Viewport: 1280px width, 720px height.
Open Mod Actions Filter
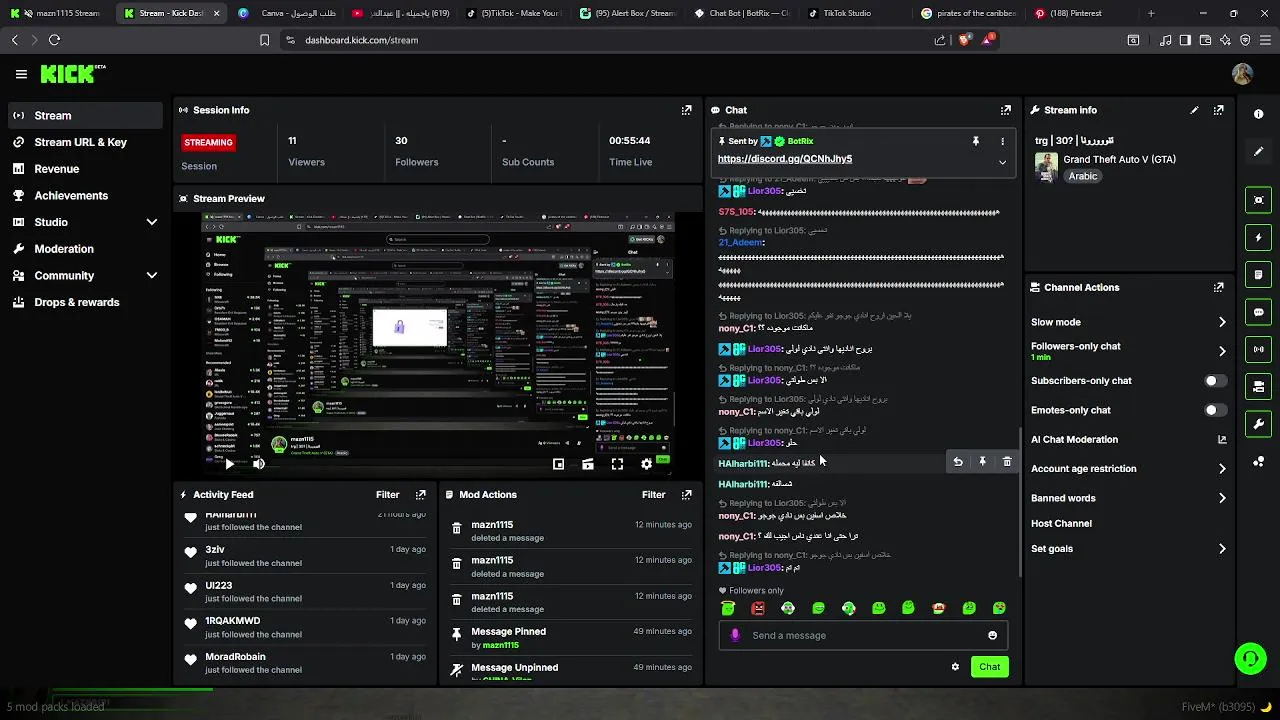[x=653, y=494]
